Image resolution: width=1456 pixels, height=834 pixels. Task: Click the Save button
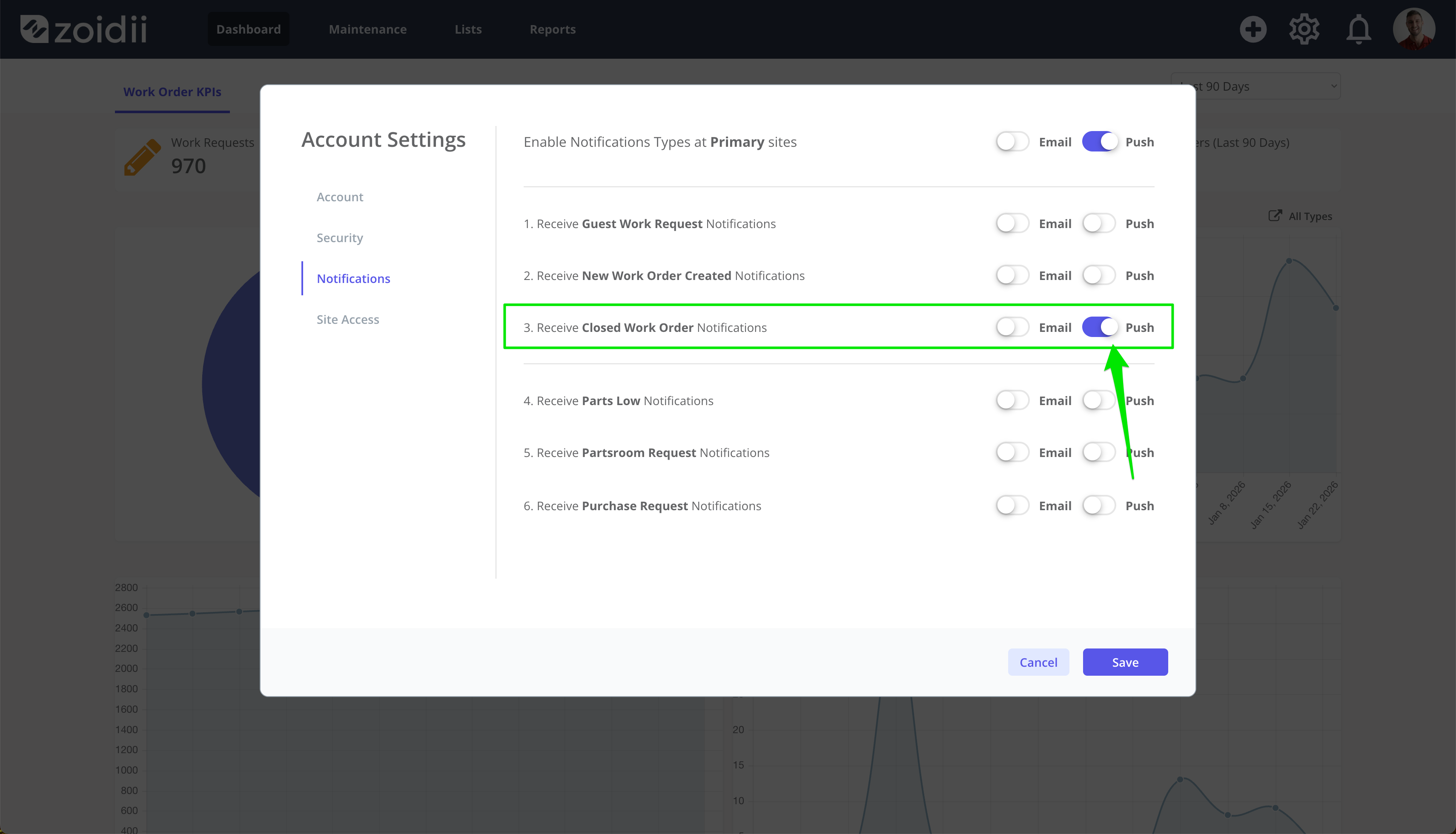[1125, 662]
